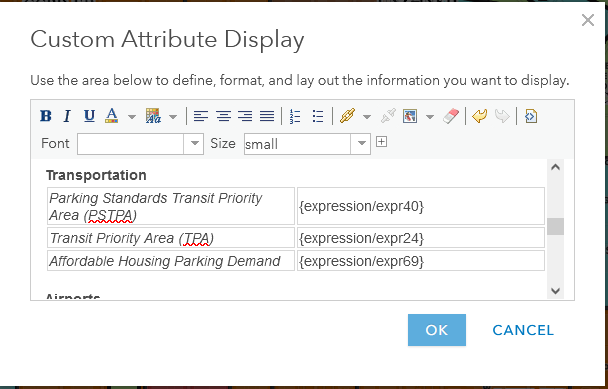This screenshot has width=608, height=389.
Task: Click the OK button
Action: (437, 330)
